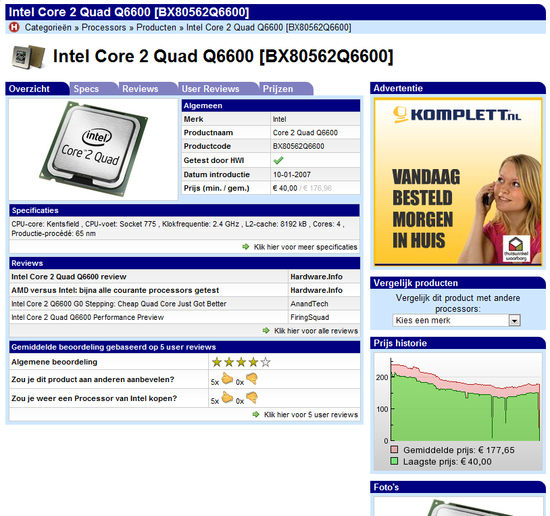Viewport: 550px width, 516px height.
Task: Click the green checkmark next to Getest door HWI
Action: pyautogui.click(x=278, y=160)
